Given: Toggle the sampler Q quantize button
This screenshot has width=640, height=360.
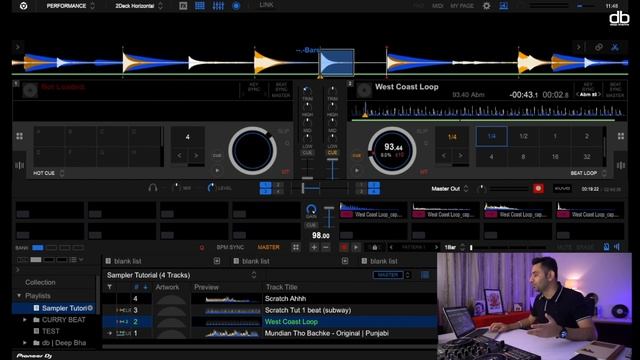Looking at the screenshot, I should [x=202, y=247].
